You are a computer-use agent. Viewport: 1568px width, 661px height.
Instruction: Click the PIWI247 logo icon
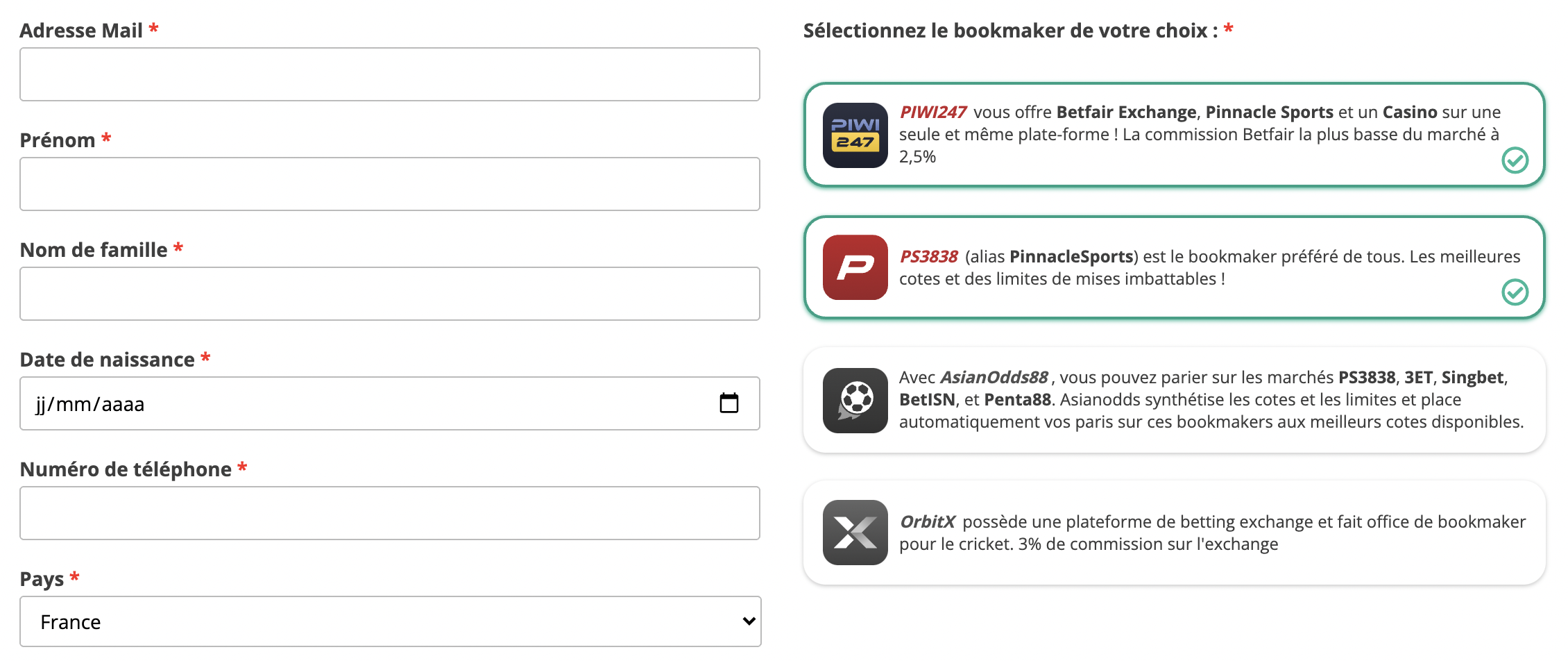[855, 135]
